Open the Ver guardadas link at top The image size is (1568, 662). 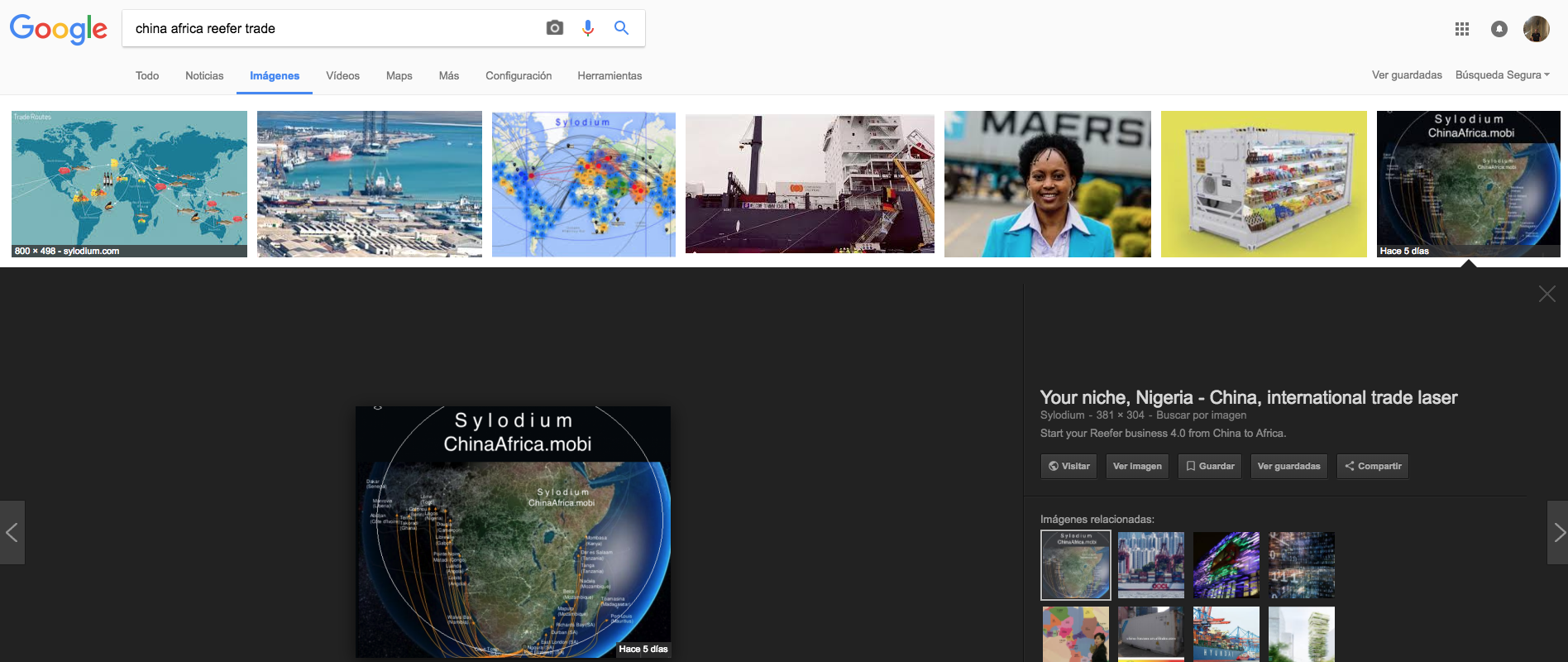(1407, 74)
